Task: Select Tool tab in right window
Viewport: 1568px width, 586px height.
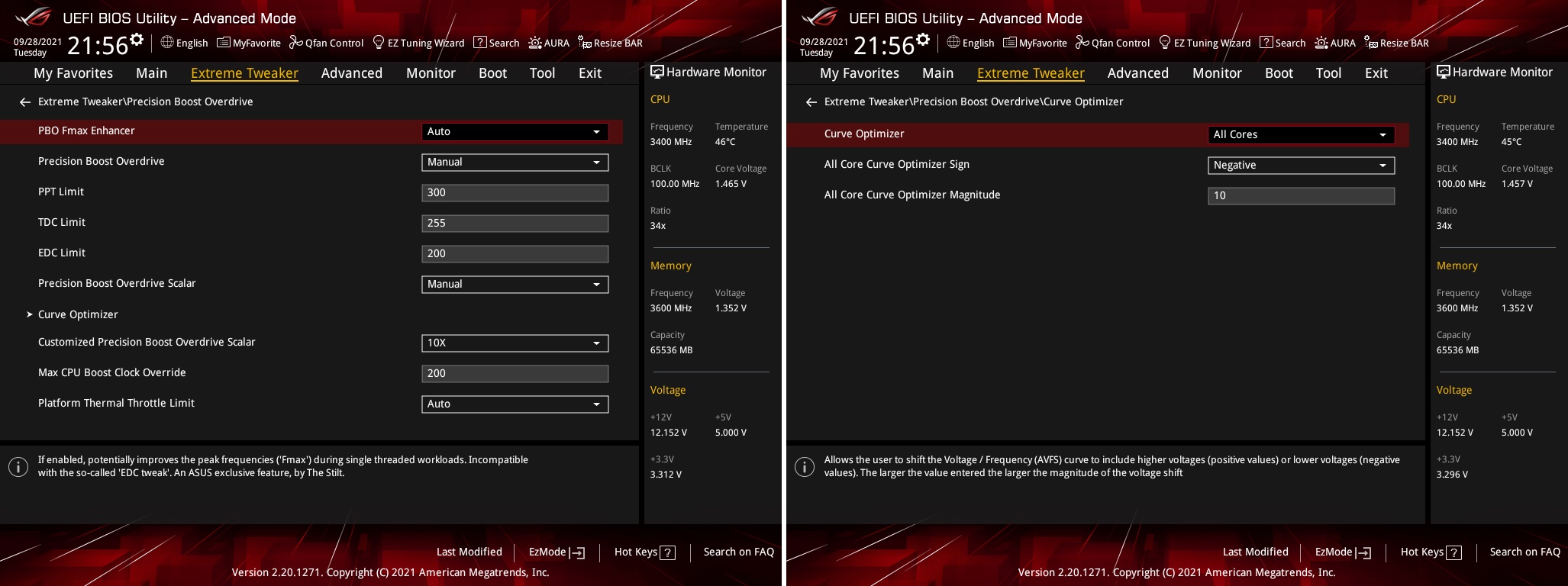Action: (1329, 73)
